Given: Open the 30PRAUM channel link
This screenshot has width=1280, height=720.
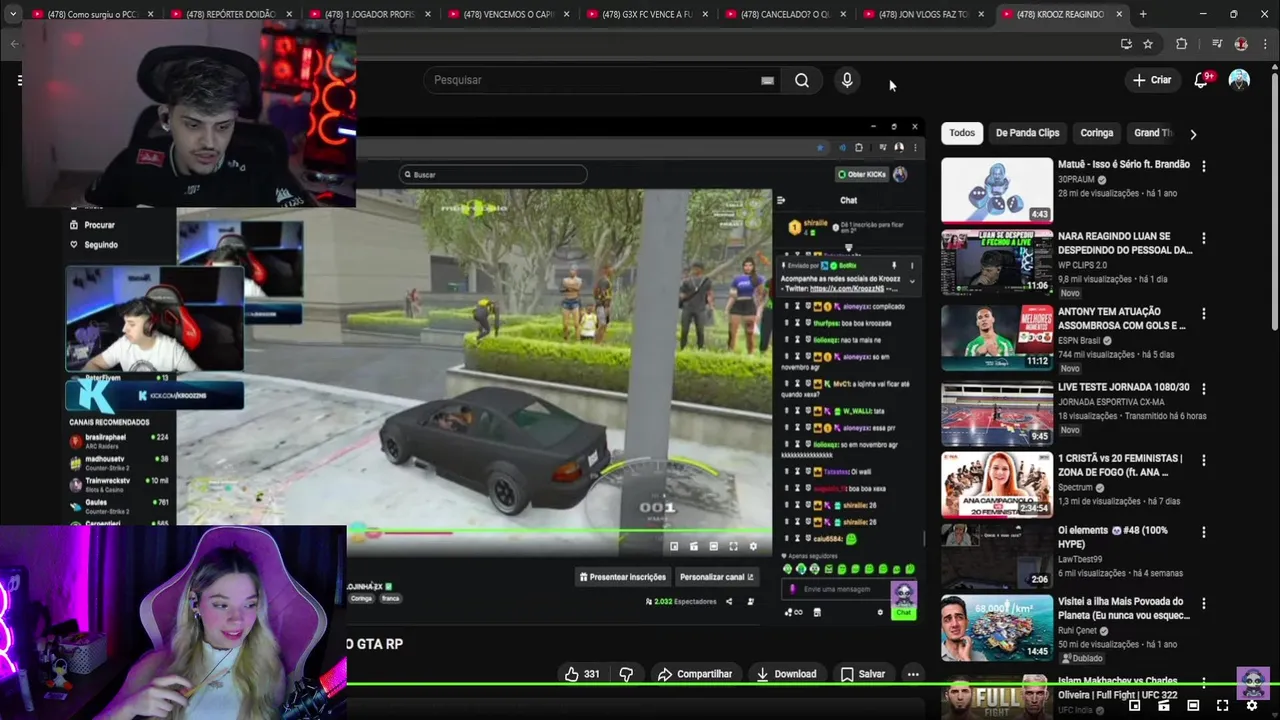Looking at the screenshot, I should coord(1077,180).
